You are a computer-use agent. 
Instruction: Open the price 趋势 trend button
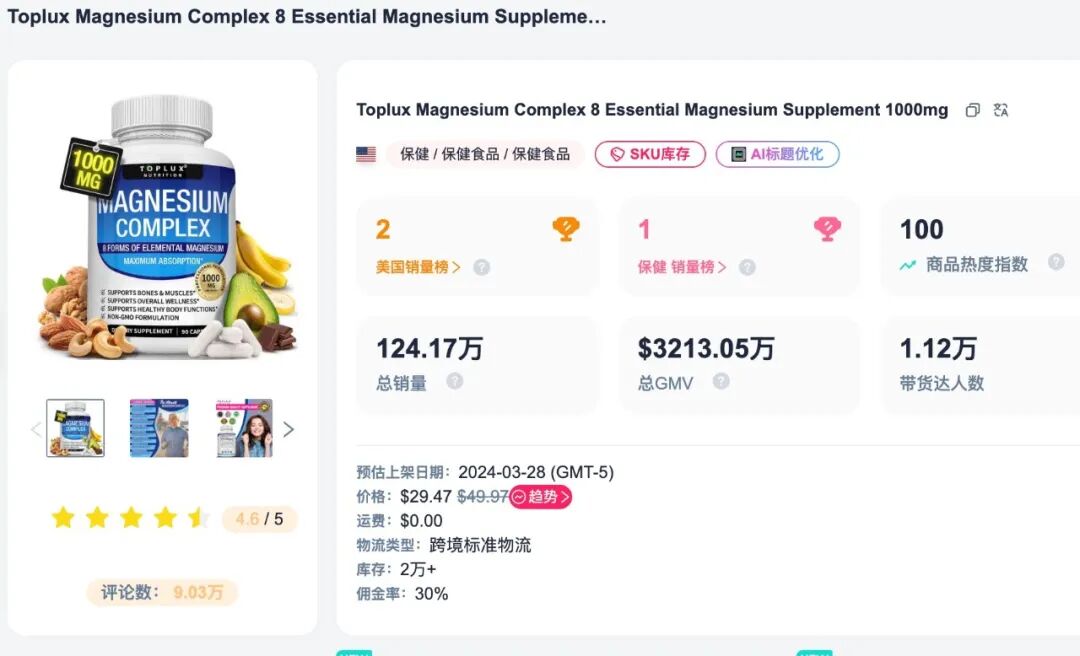pos(541,496)
